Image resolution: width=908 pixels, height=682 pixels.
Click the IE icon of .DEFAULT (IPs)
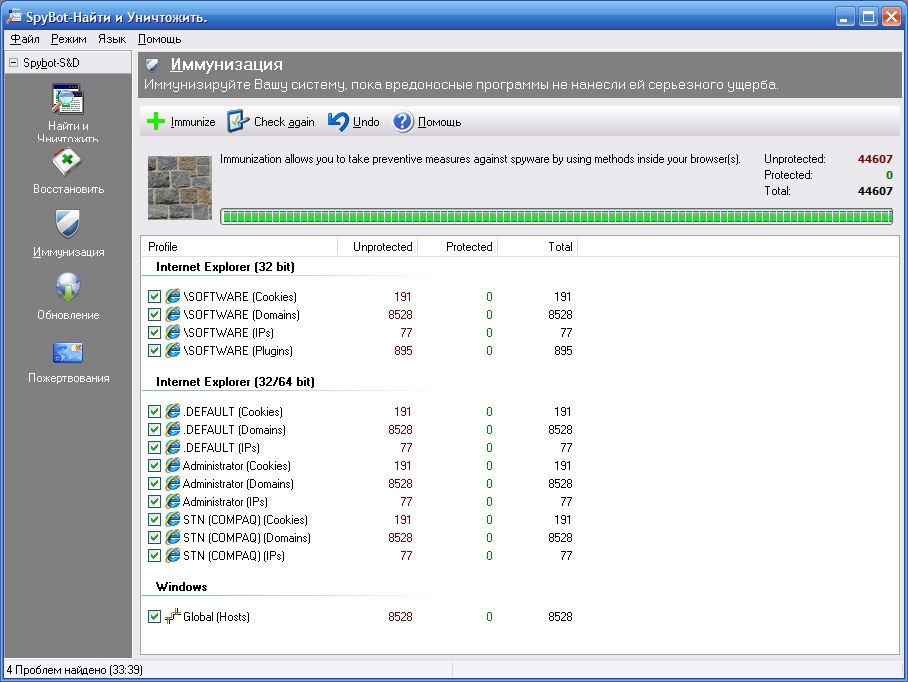[173, 448]
